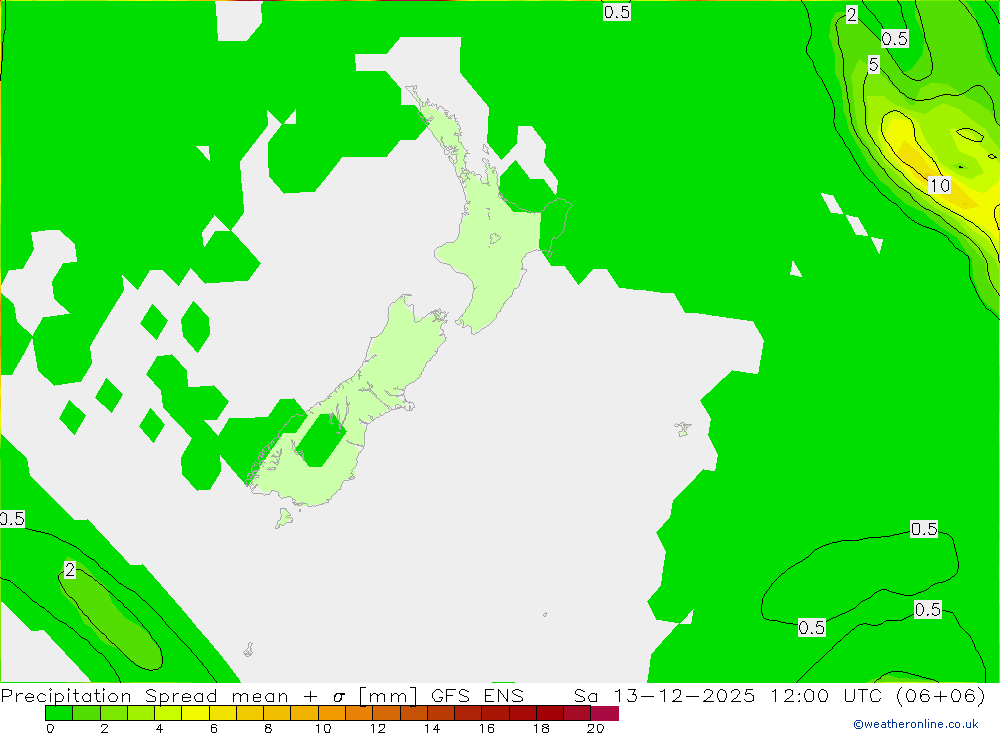Click the legend tick label '12'
The image size is (1000, 733).
[x=378, y=728]
